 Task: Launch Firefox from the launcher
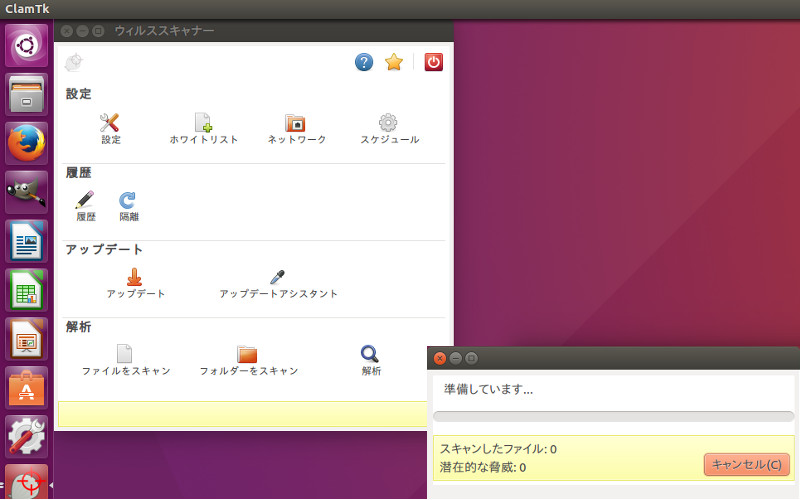click(27, 144)
